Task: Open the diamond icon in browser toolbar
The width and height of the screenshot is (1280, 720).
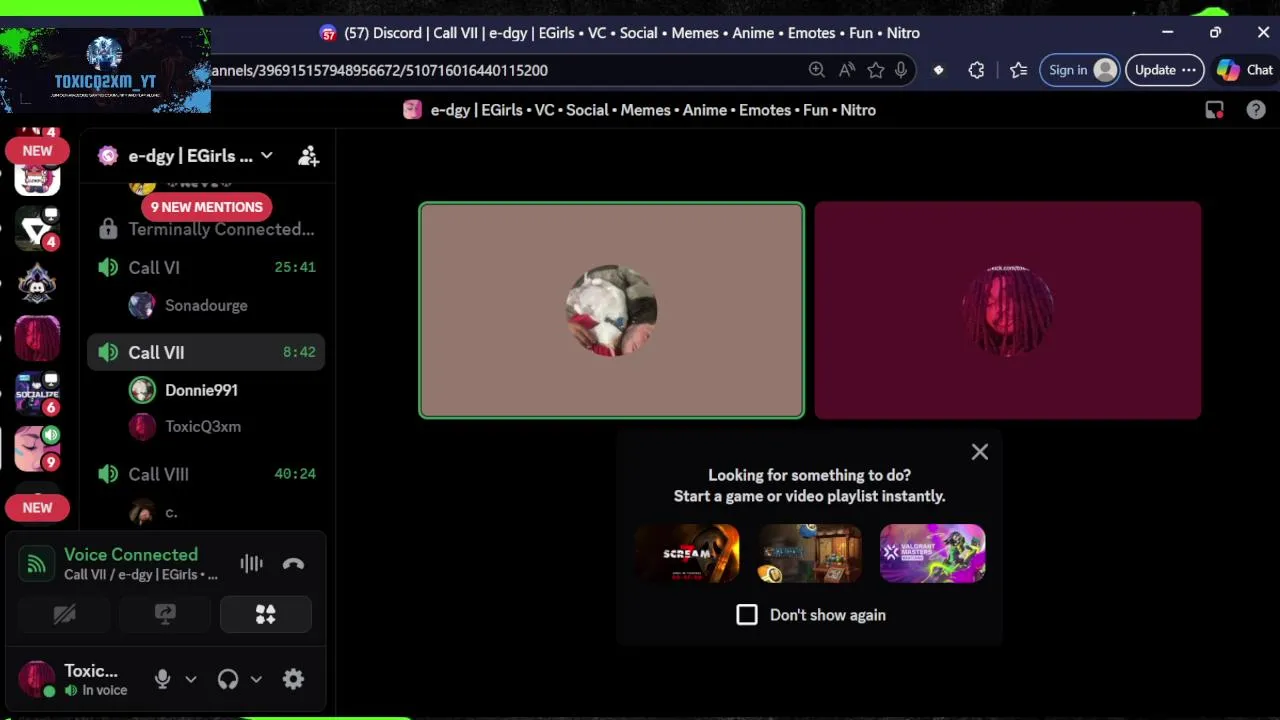Action: point(938,70)
